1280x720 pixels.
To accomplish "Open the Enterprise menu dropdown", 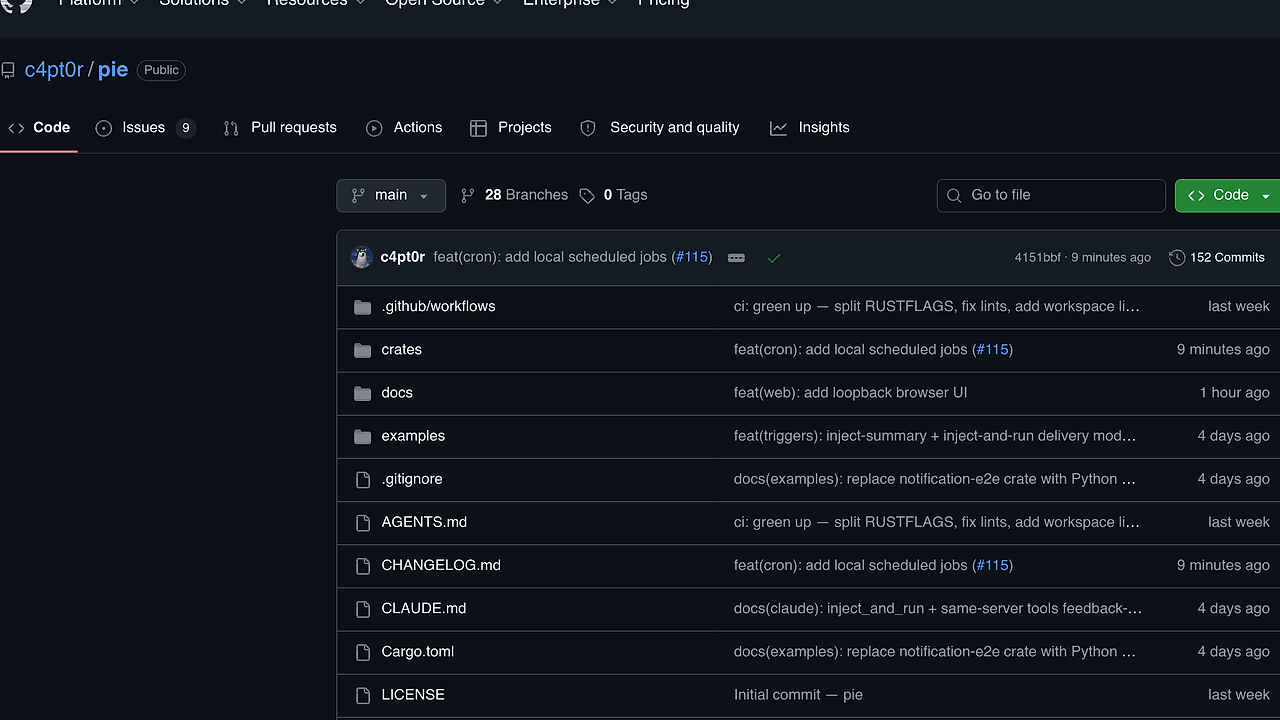I will [x=571, y=3].
